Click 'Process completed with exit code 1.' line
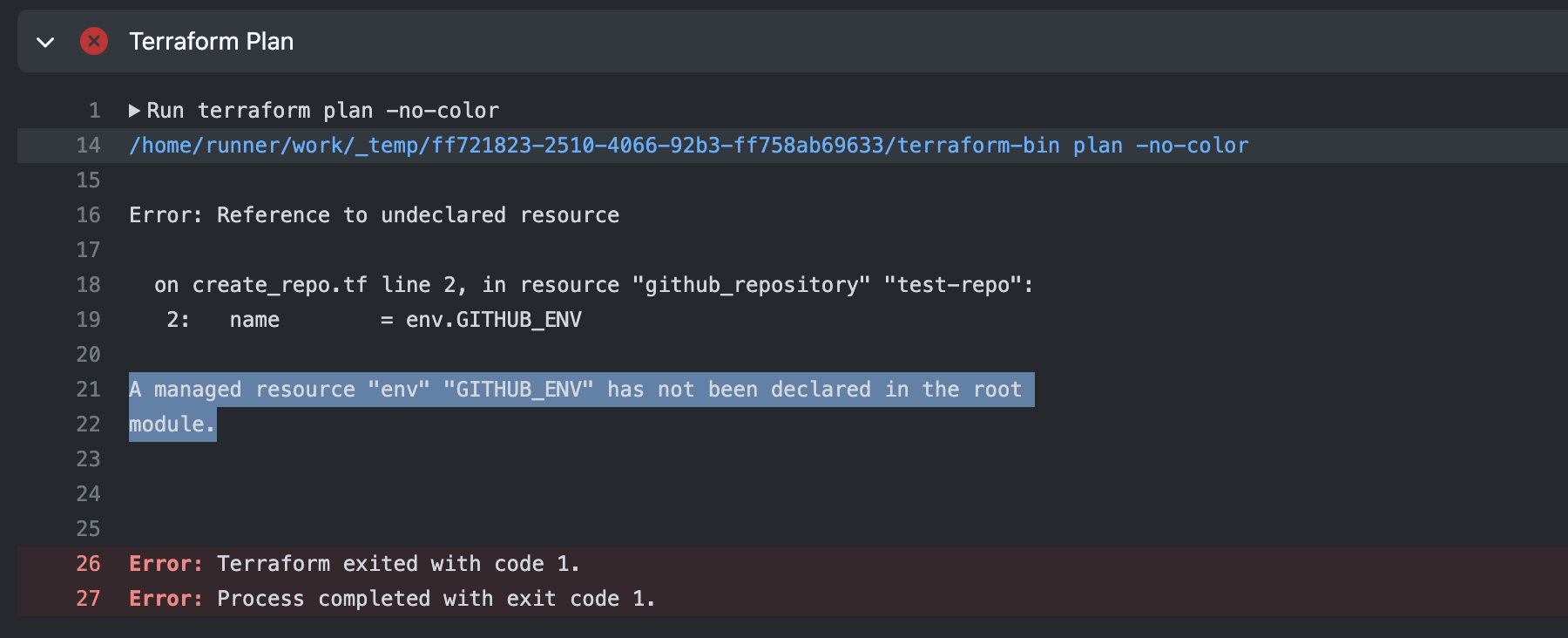The height and width of the screenshot is (638, 1568). (x=392, y=599)
